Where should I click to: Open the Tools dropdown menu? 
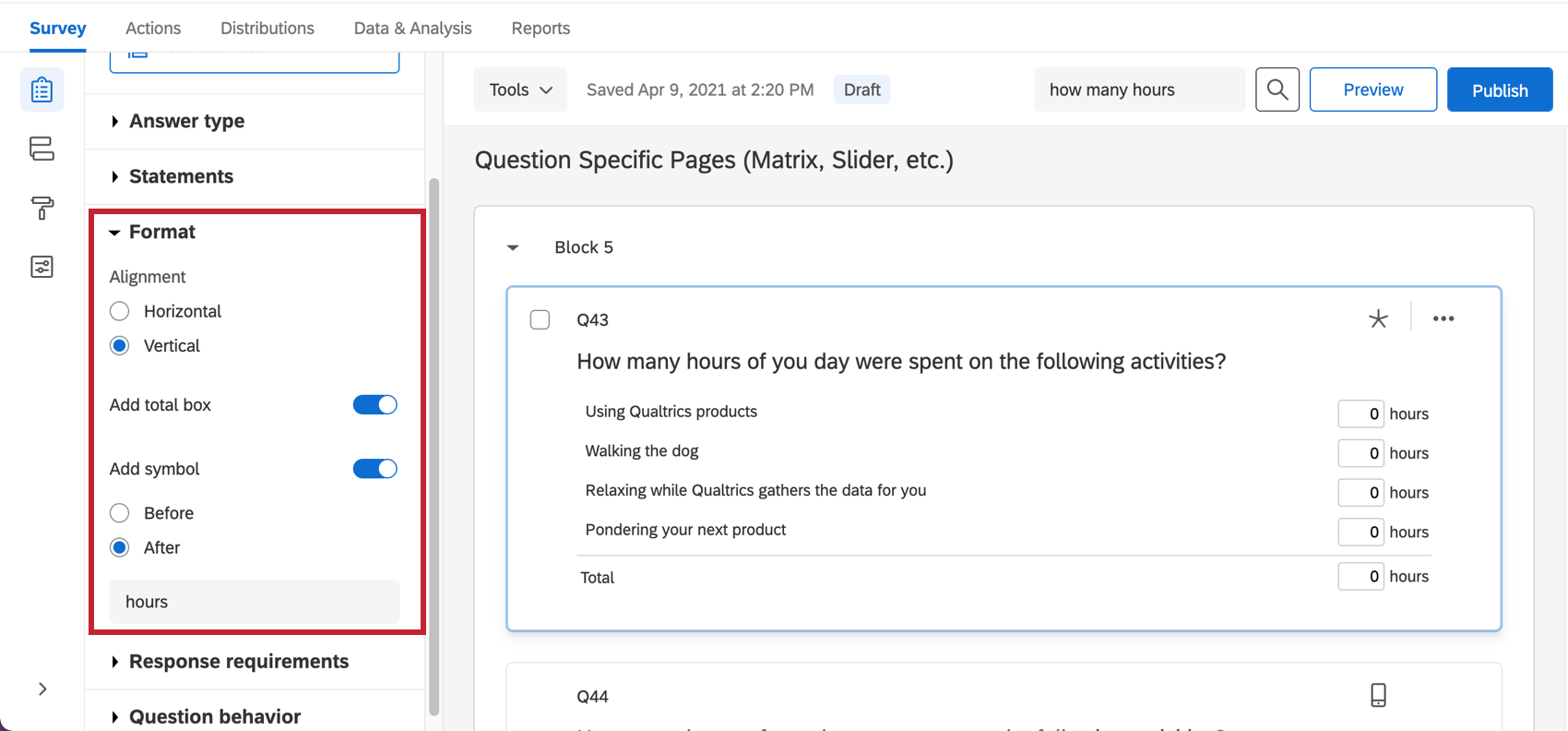520,90
